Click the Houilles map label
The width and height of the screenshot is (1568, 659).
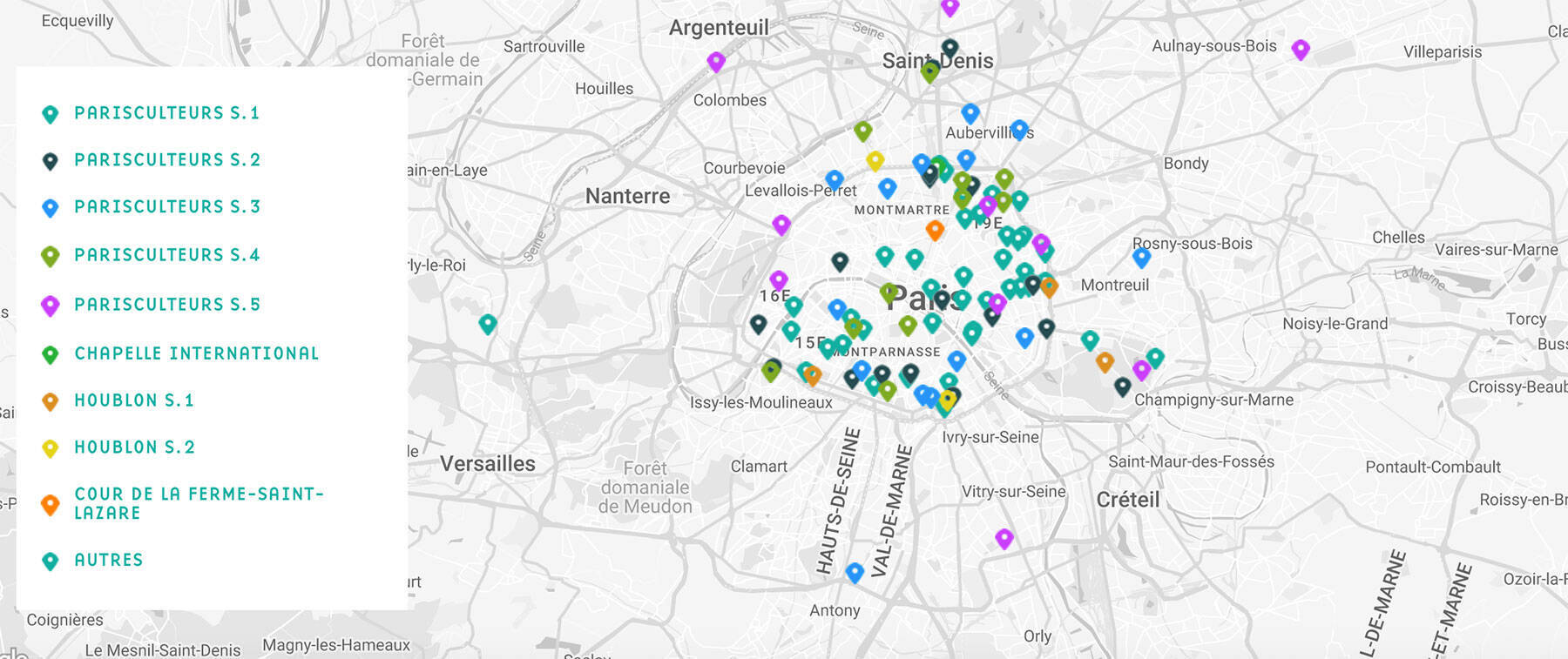pyautogui.click(x=605, y=89)
